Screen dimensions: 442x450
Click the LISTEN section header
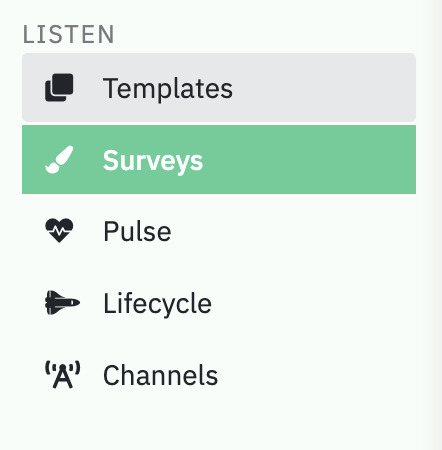[68, 34]
